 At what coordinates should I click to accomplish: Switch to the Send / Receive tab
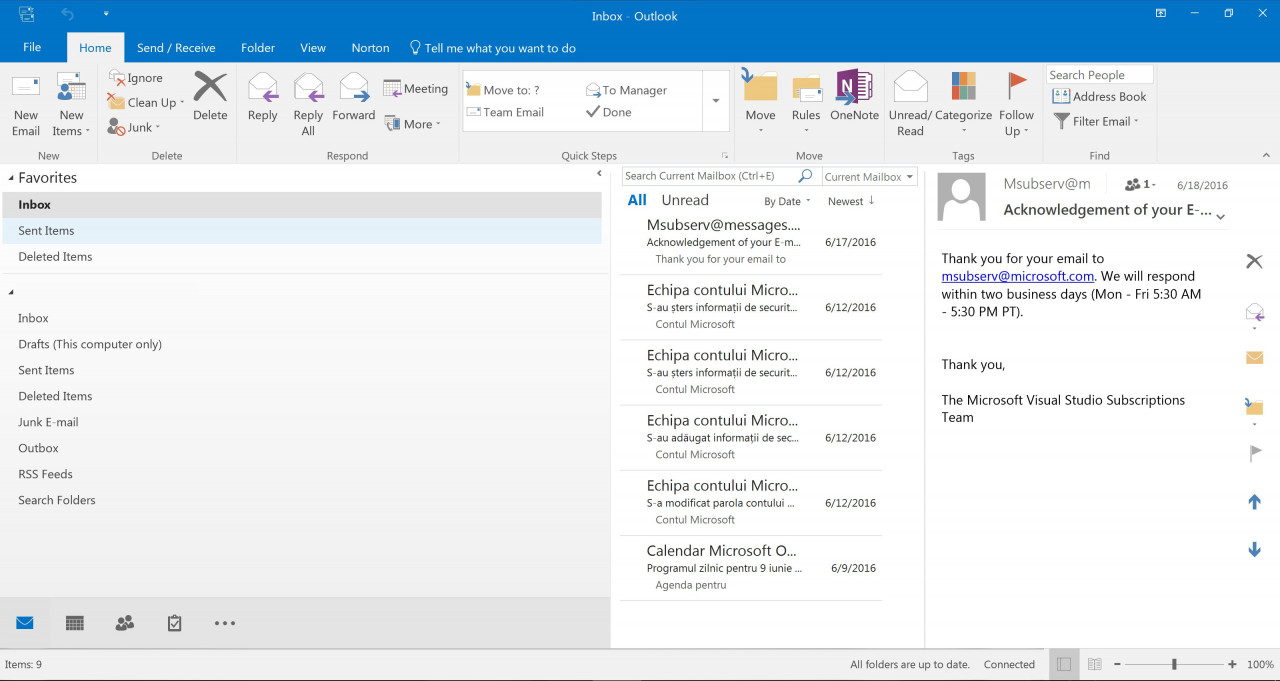tap(176, 47)
